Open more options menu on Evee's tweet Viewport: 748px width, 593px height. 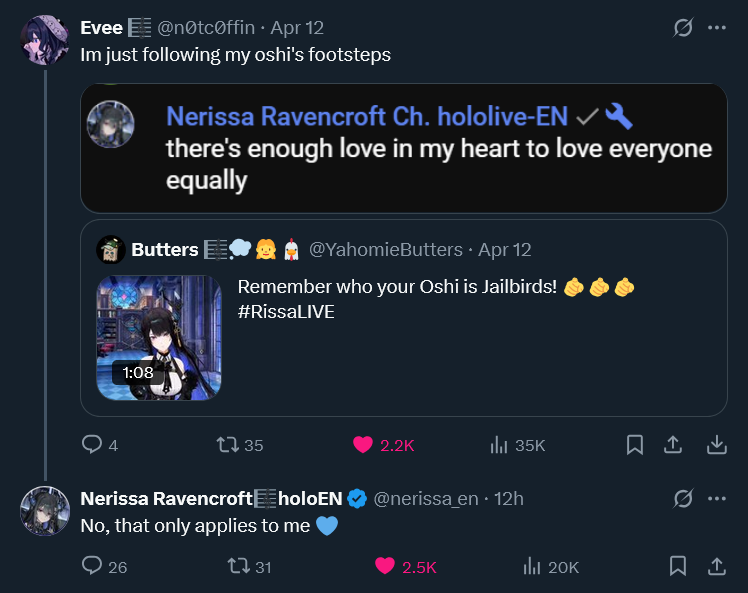click(717, 28)
